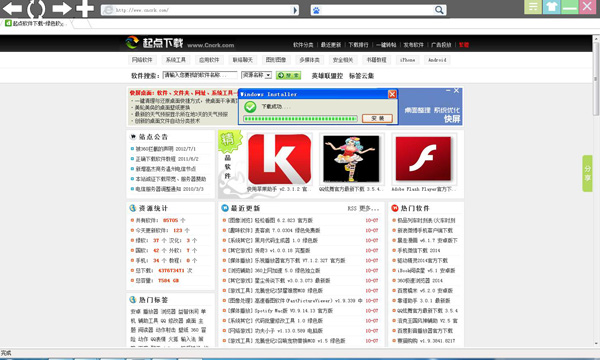Open the 英雄联盟控 link
600x360 pixels.
click(327, 76)
